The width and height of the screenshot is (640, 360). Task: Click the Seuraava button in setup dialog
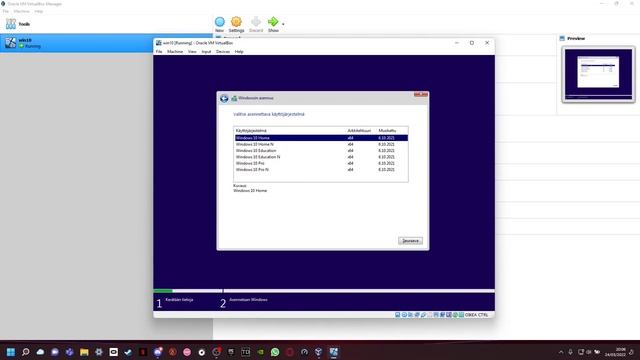tap(410, 241)
